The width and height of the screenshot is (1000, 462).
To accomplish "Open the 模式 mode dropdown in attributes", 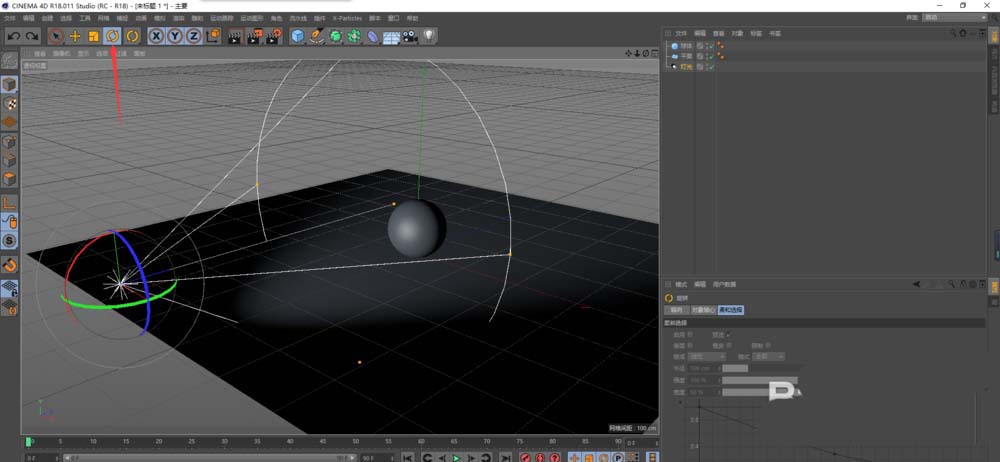I will 767,356.
